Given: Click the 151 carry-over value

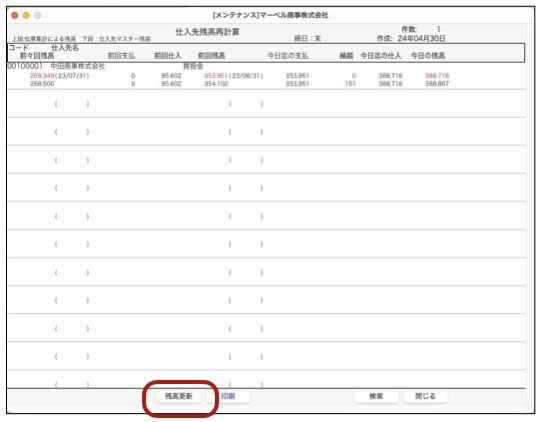Looking at the screenshot, I should (350, 84).
